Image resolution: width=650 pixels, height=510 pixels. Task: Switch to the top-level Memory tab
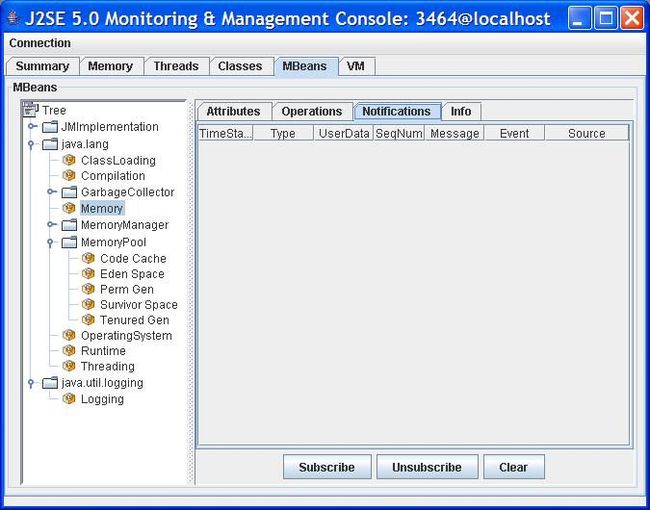(110, 66)
